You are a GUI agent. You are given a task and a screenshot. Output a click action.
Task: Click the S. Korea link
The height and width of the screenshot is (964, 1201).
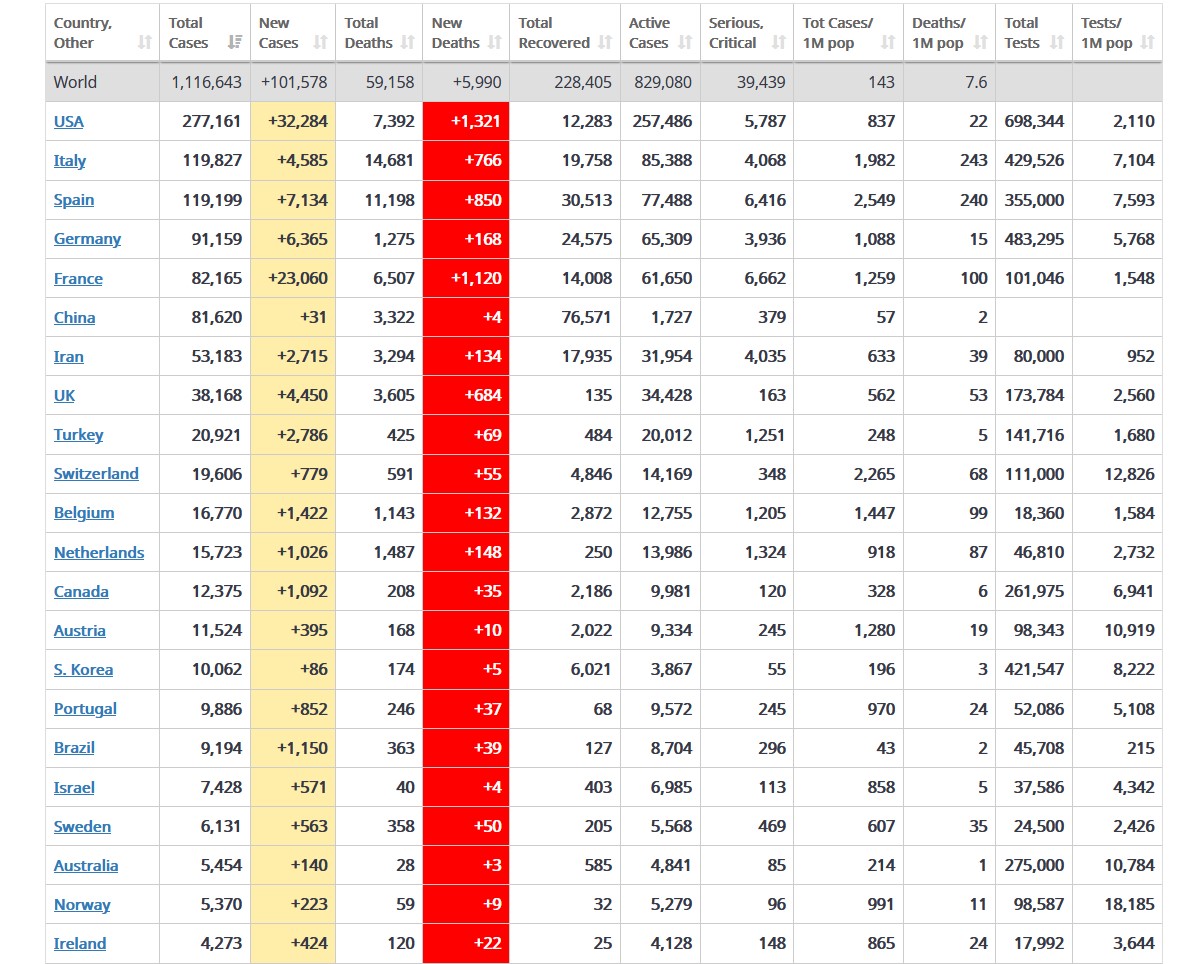point(83,670)
